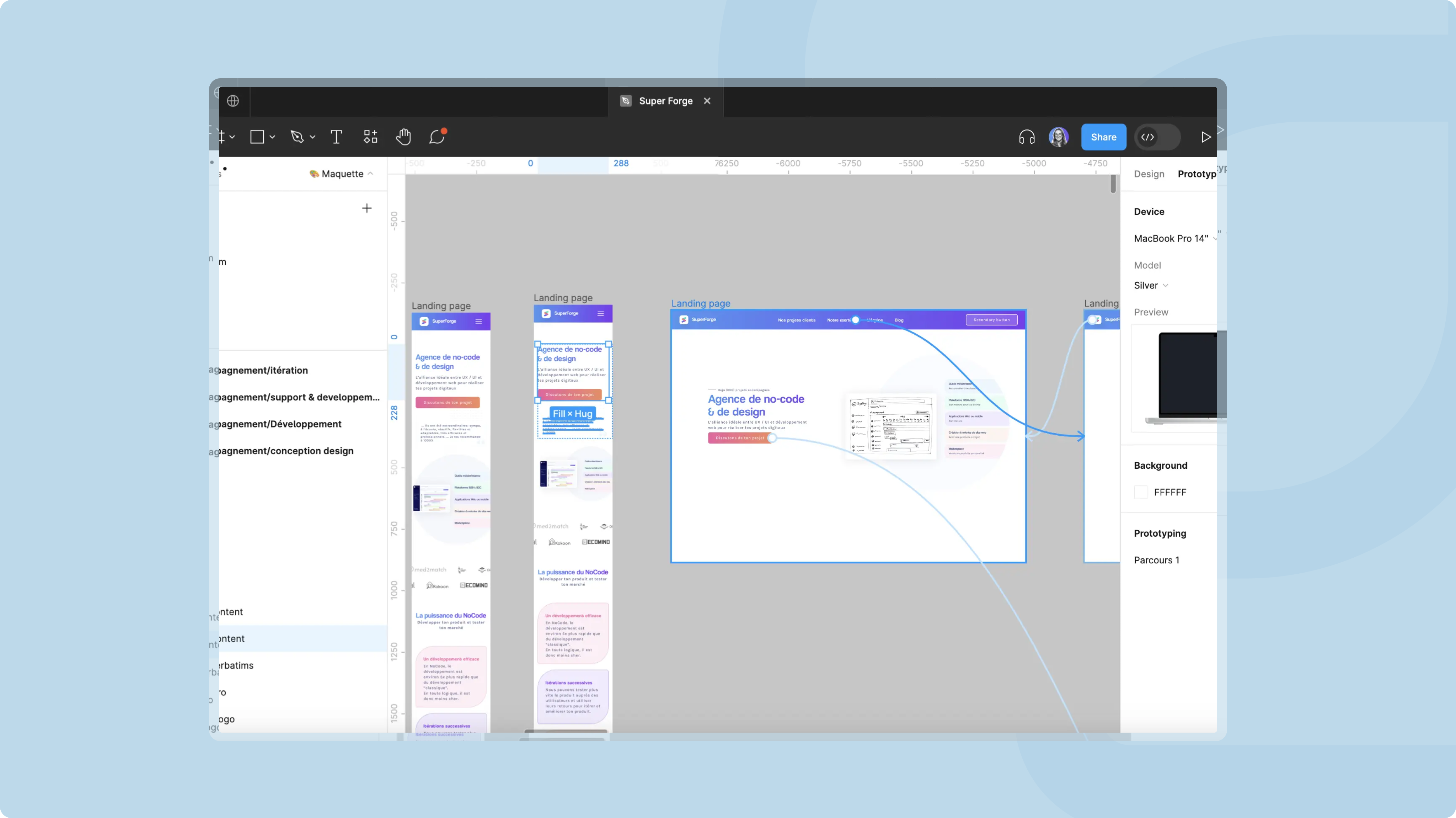Click the canvas vertical scrollbar handle

[1113, 183]
